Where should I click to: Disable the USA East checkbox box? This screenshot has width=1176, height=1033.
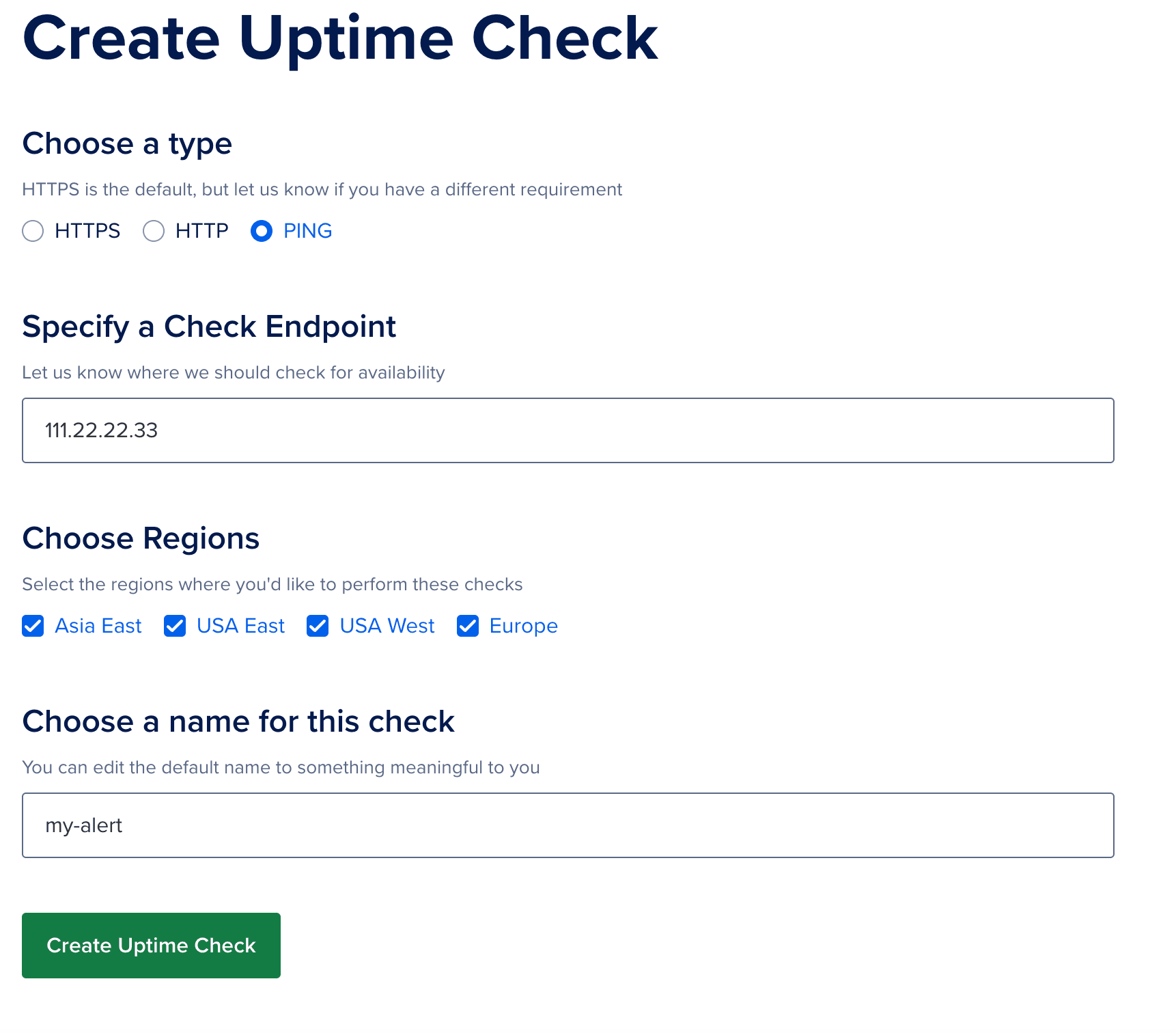pyautogui.click(x=175, y=626)
